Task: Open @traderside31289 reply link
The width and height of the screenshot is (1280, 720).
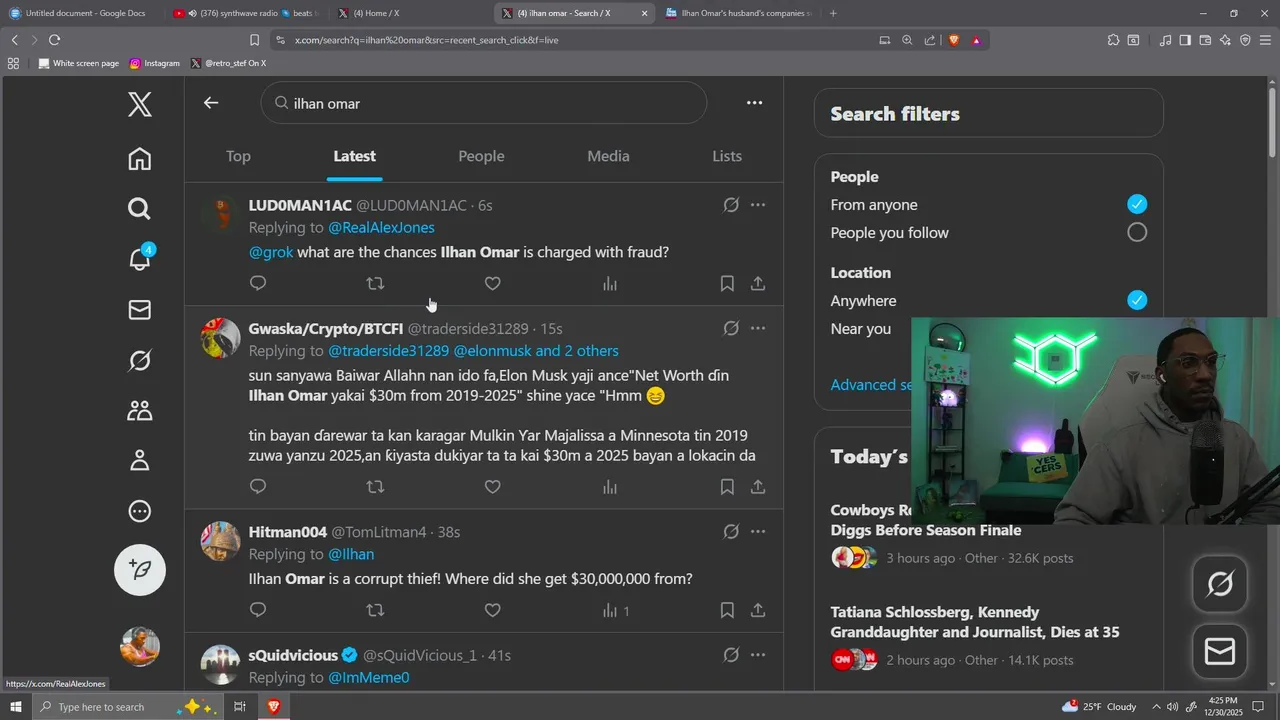Action: [388, 351]
